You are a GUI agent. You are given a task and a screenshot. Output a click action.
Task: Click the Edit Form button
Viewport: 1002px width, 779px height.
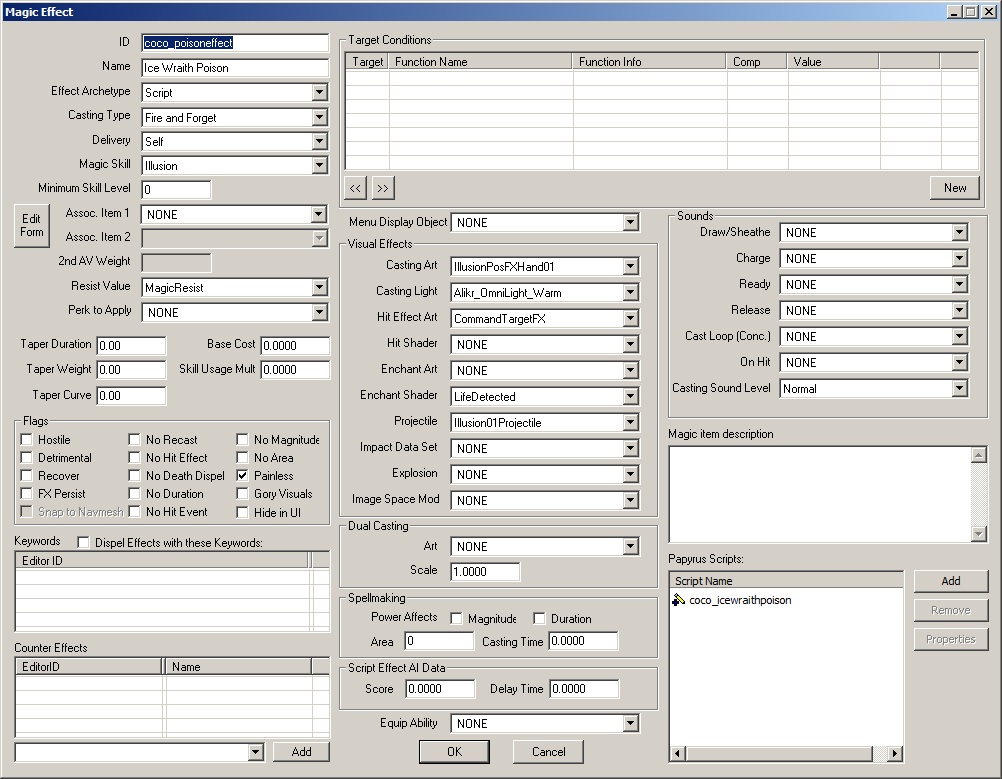coord(32,225)
